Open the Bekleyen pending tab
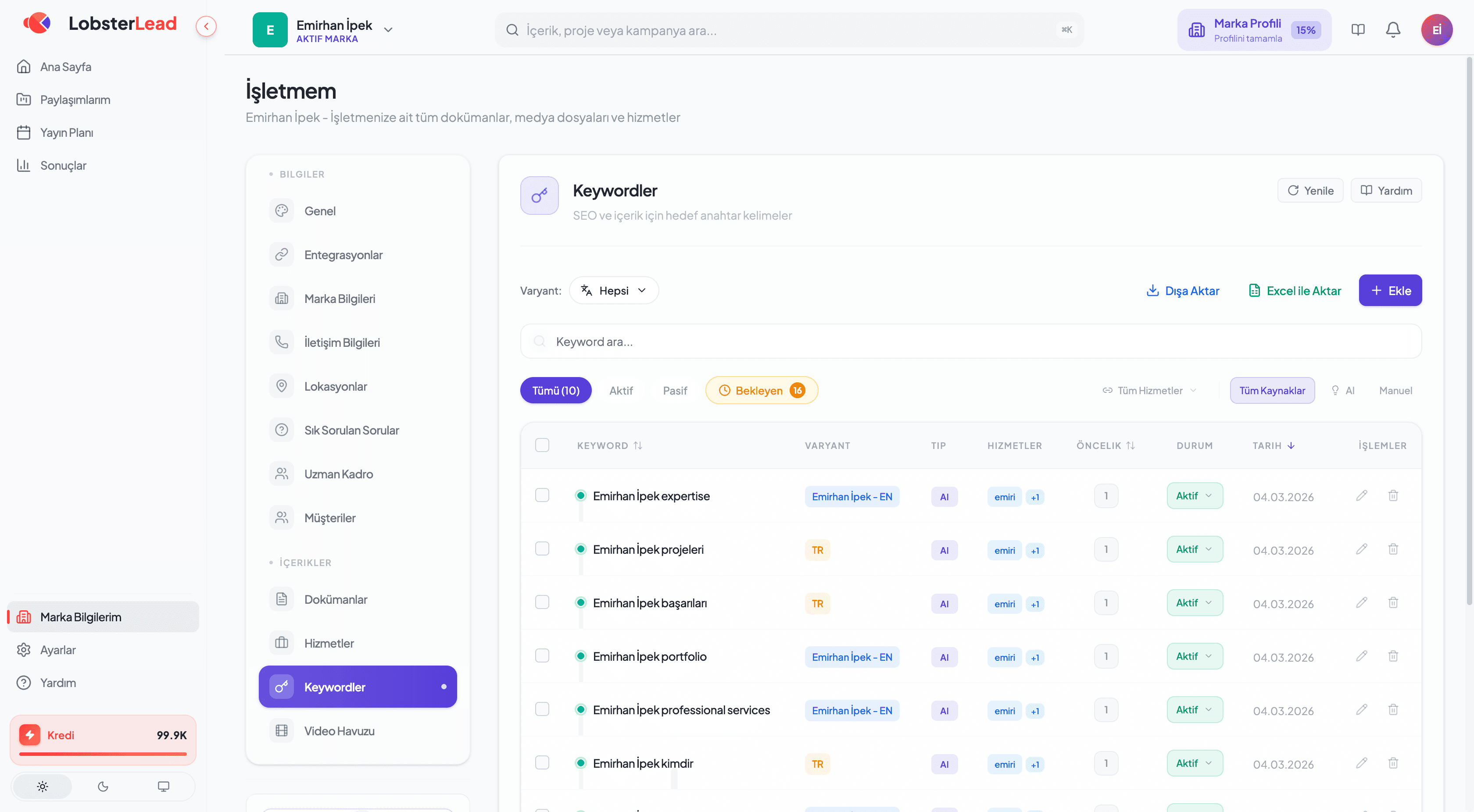 click(762, 391)
